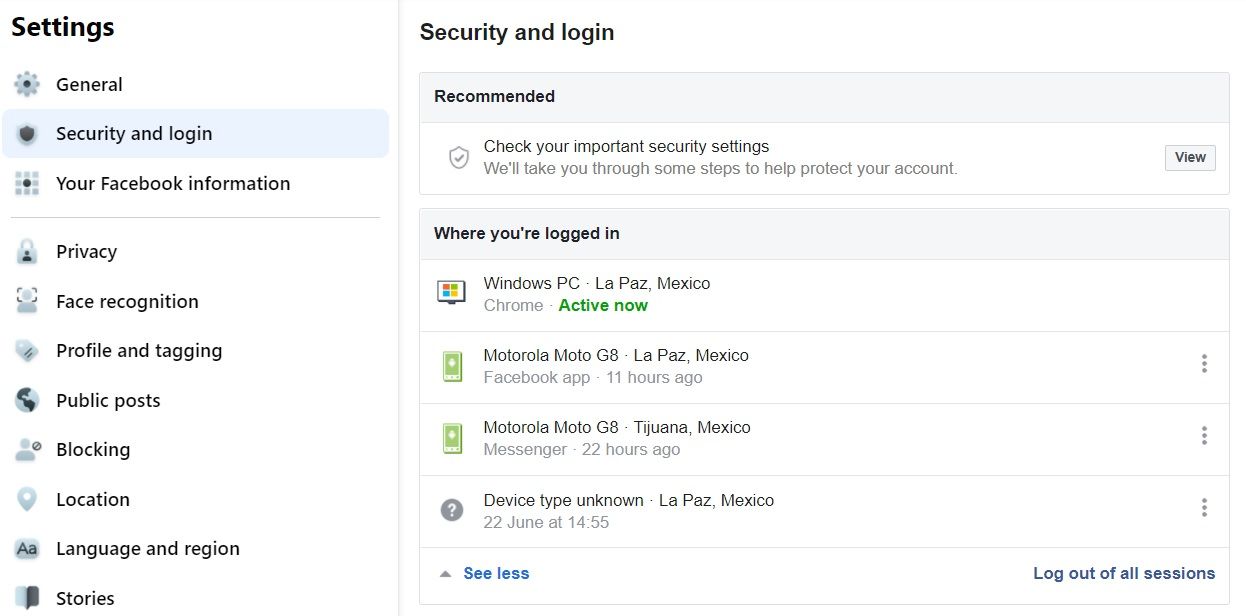Screen dimensions: 1246x616
Task: Click the View button for security settings
Action: pyautogui.click(x=1189, y=157)
